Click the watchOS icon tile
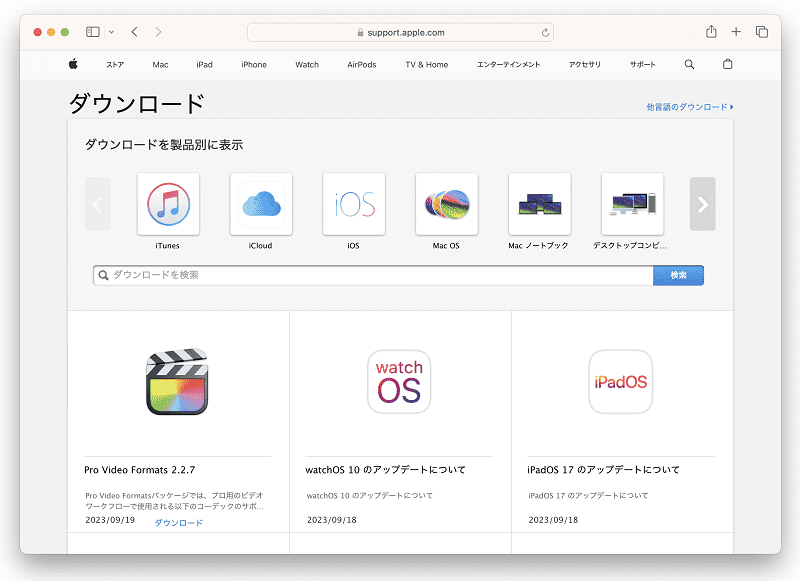Viewport: 800px width, 581px height. (399, 382)
